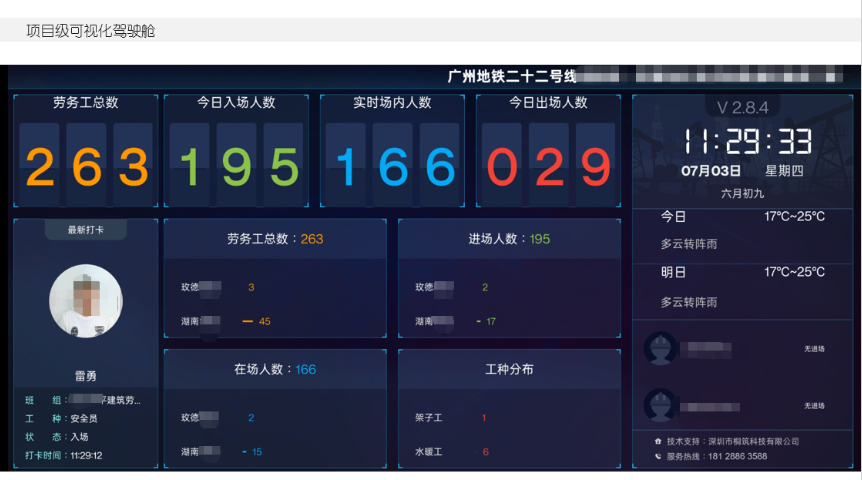
Task: Click the blue 166 flip counter
Action: (x=393, y=166)
